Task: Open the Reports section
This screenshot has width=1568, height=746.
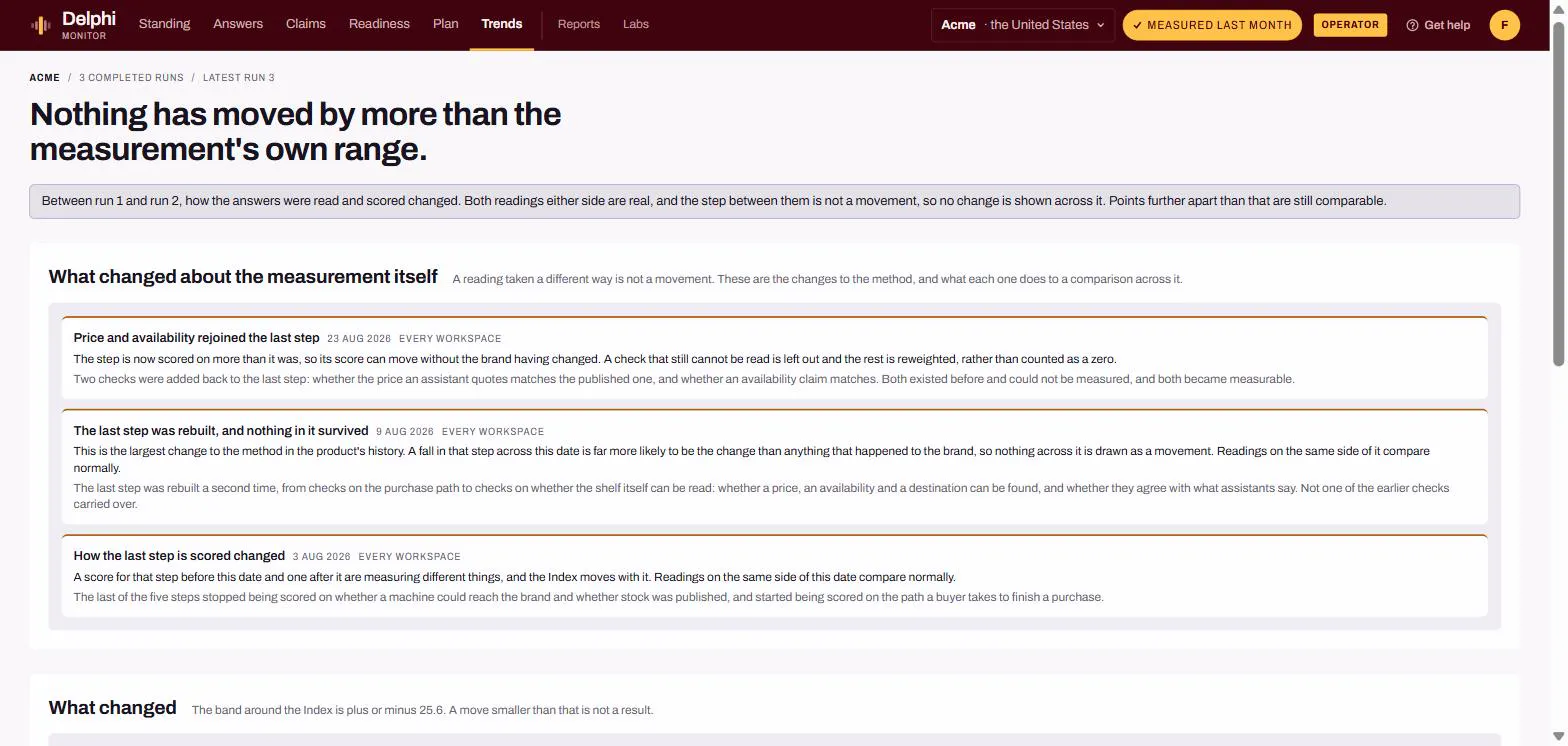Action: tap(579, 24)
